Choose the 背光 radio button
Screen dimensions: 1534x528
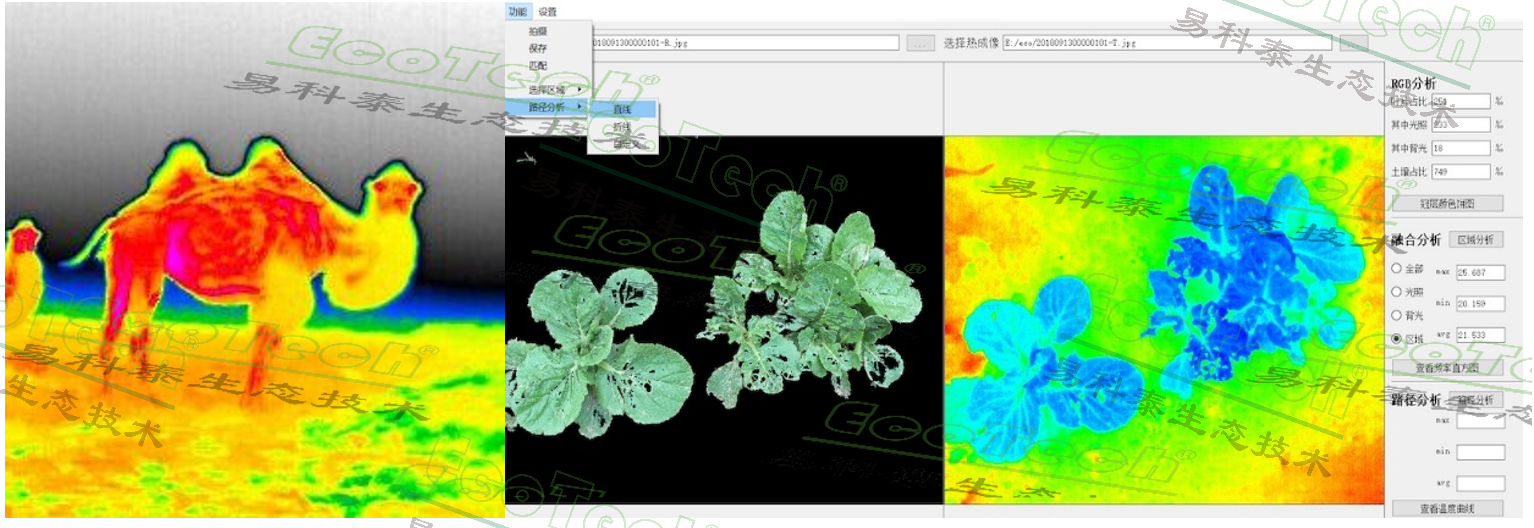click(1397, 315)
